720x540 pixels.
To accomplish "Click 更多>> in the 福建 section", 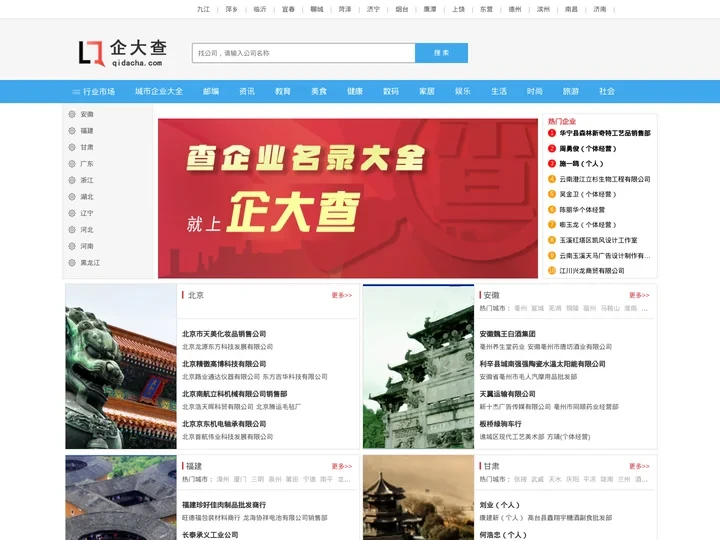I will pyautogui.click(x=342, y=466).
